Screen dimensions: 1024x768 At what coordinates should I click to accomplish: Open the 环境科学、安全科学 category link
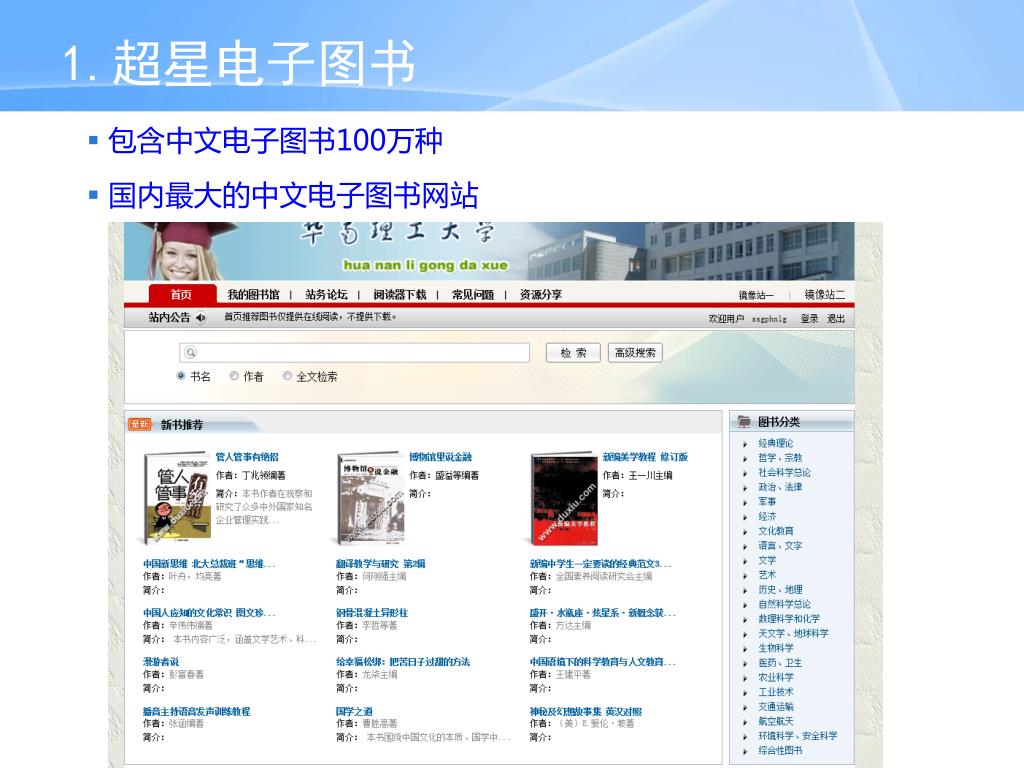tap(798, 735)
